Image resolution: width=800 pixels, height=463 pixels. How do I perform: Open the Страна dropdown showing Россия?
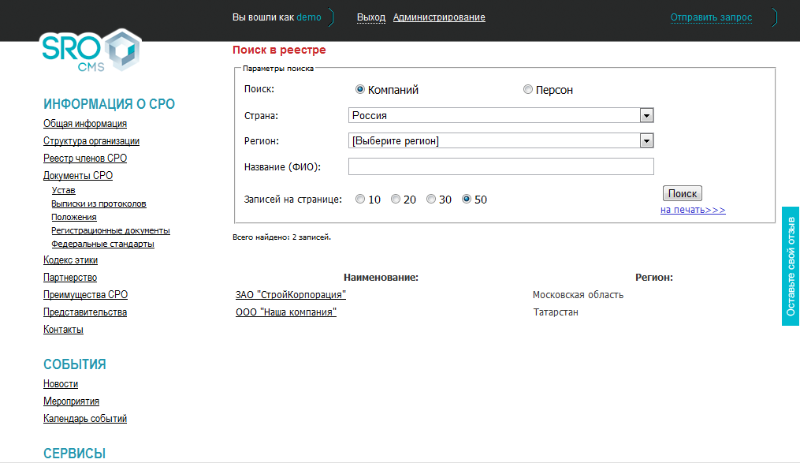500,115
